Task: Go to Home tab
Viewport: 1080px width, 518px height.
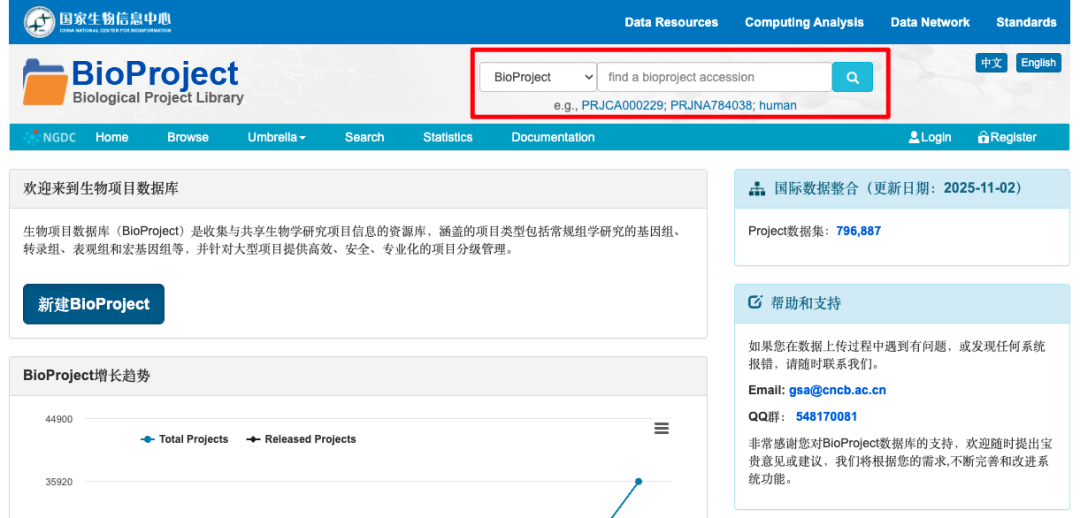Action: pyautogui.click(x=112, y=137)
